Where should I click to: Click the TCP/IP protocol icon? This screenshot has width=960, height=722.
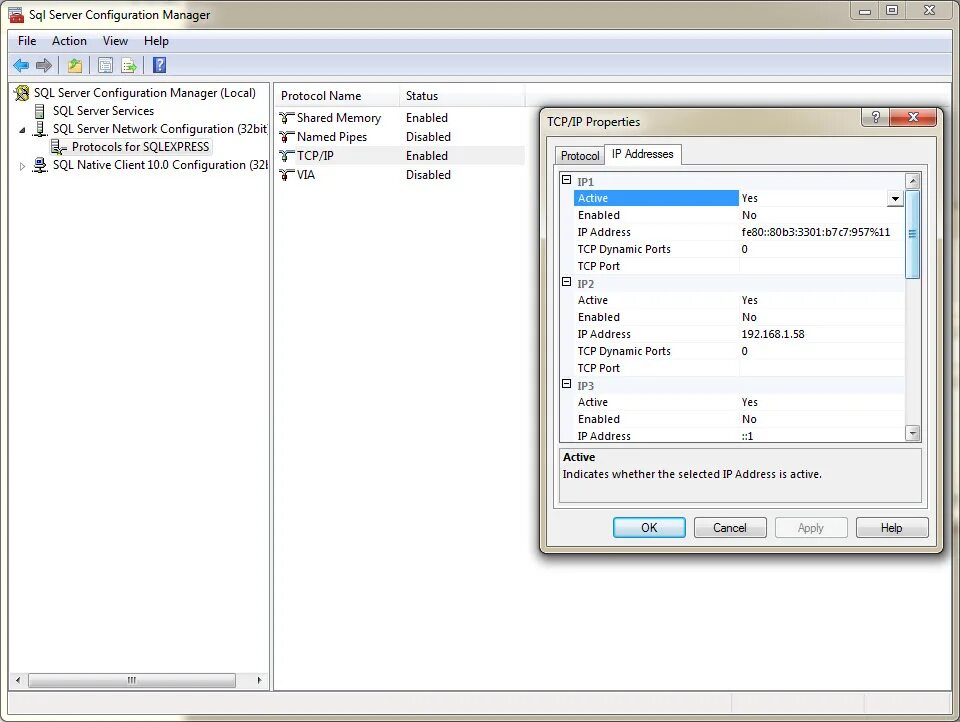click(287, 156)
